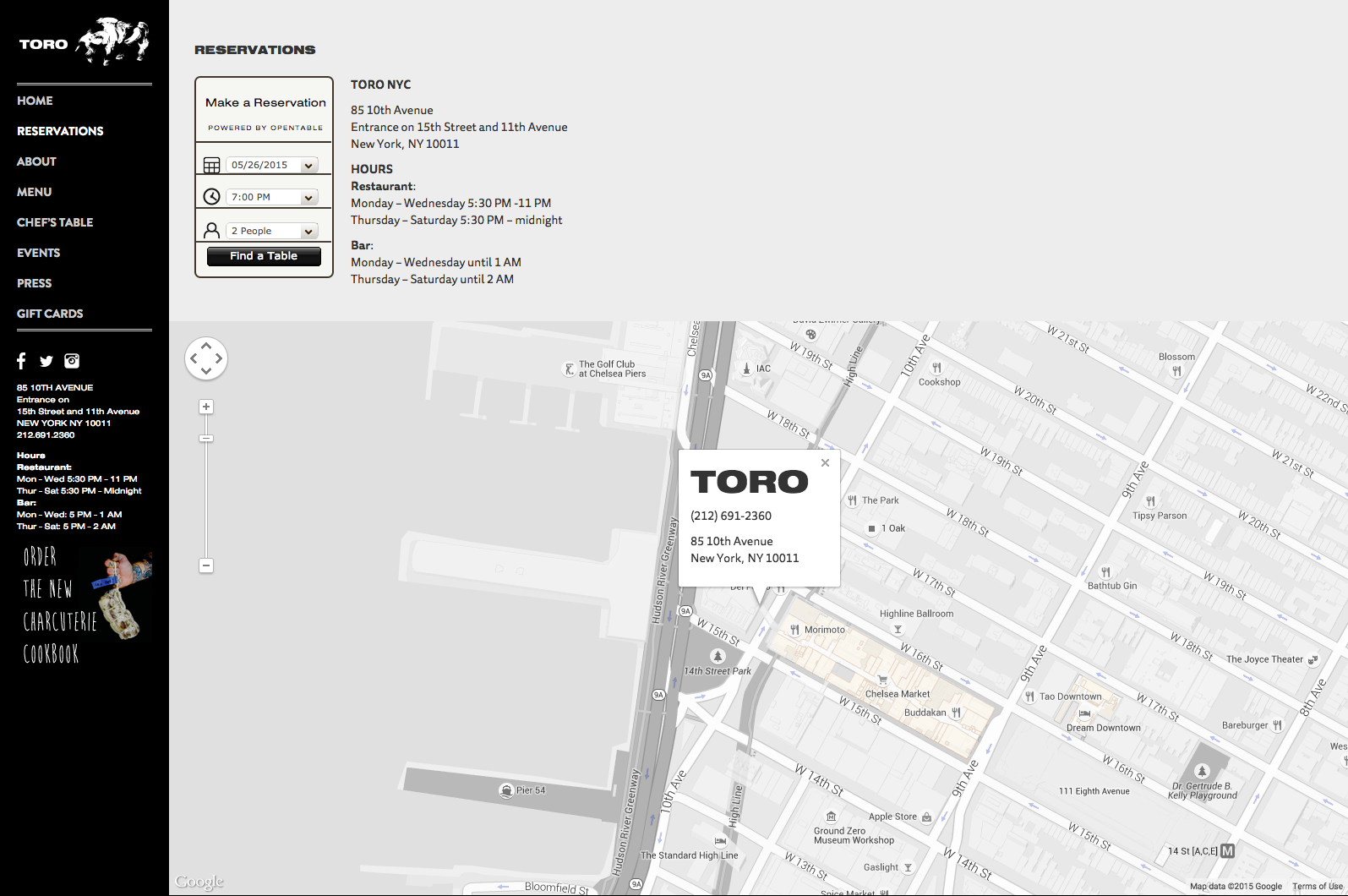Close the Toro map info popup

[x=826, y=462]
